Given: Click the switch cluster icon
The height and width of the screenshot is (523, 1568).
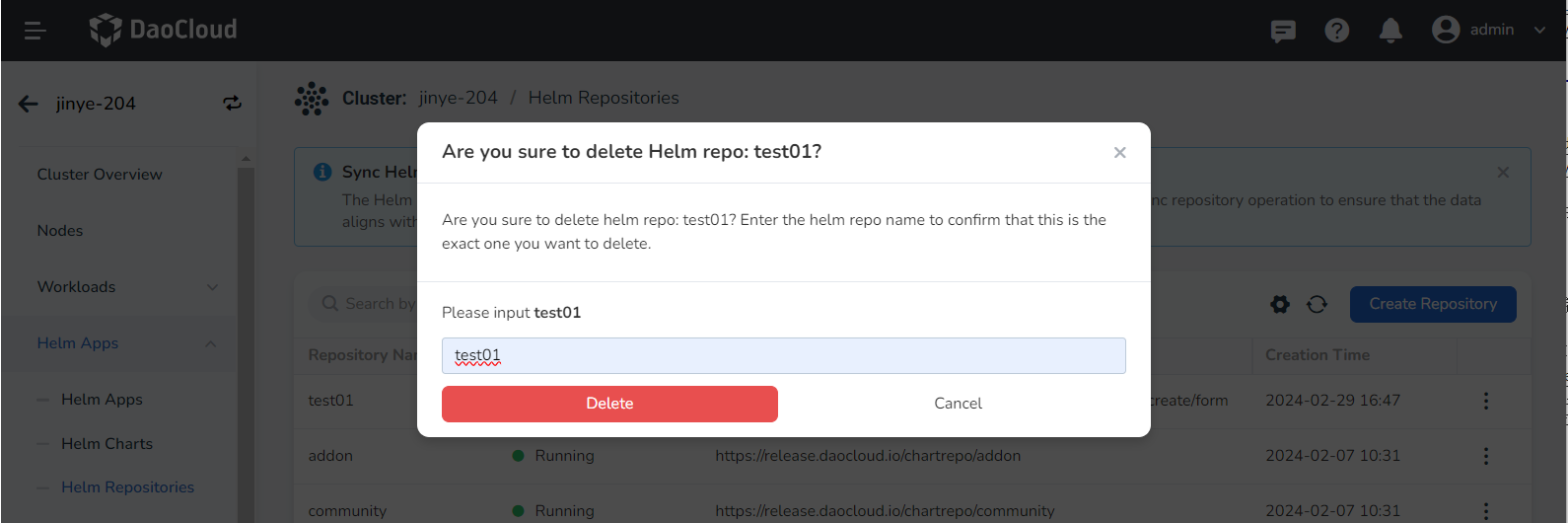Looking at the screenshot, I should [x=232, y=104].
